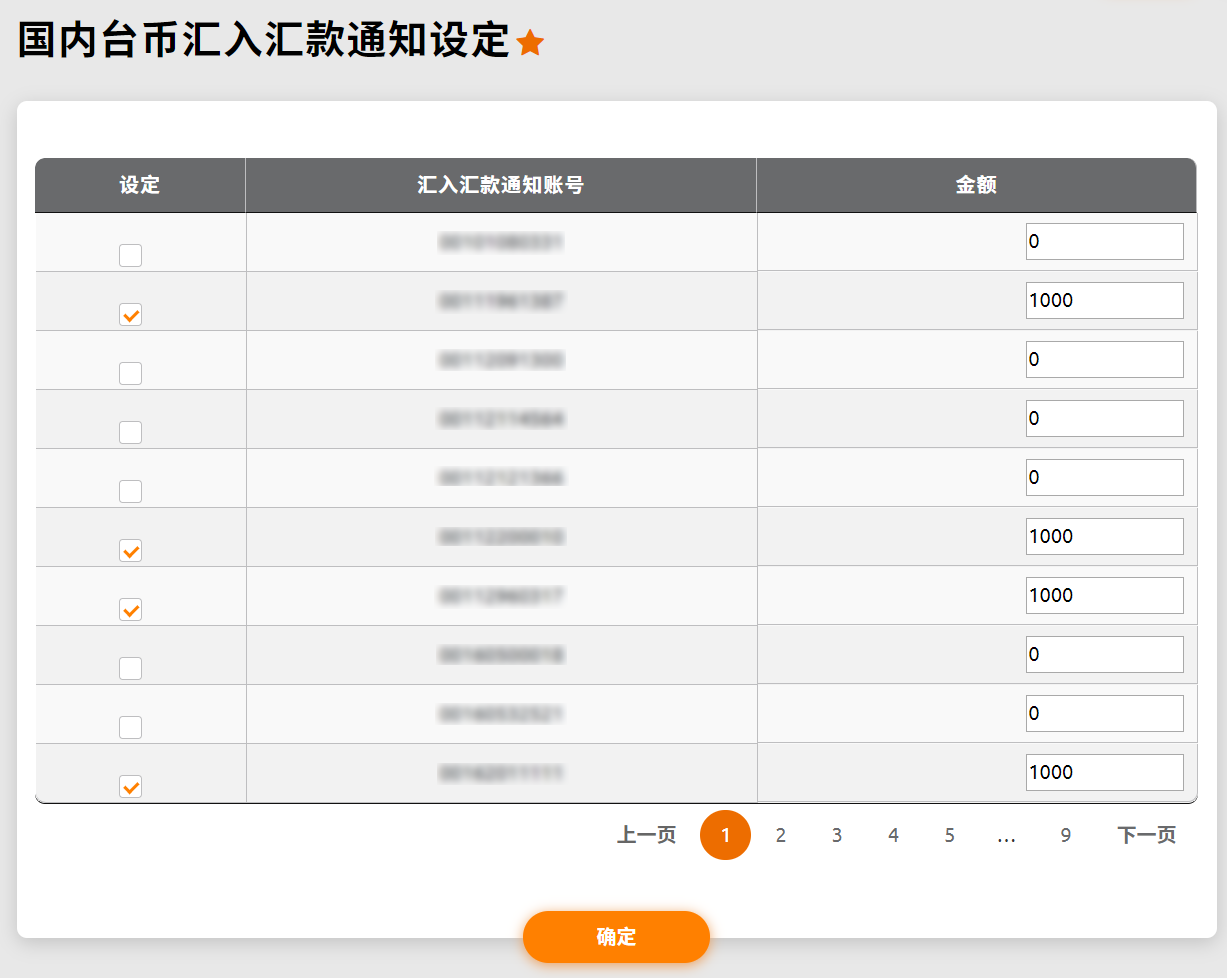Click the orange favorite star icon

coord(530,43)
